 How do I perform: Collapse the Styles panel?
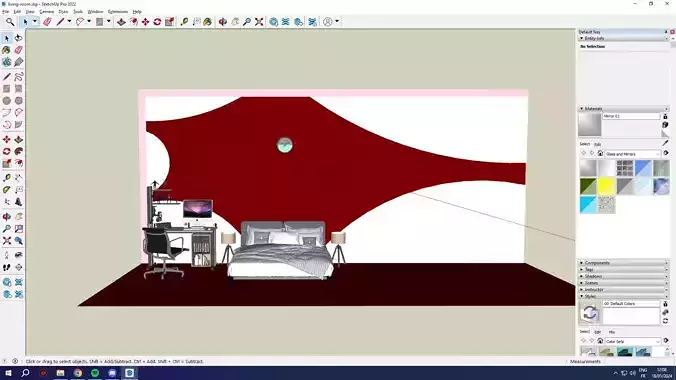[x=623, y=296]
